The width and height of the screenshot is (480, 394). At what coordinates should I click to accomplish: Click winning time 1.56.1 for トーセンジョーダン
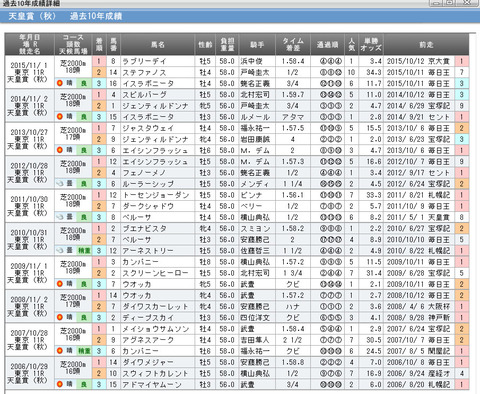(293, 195)
